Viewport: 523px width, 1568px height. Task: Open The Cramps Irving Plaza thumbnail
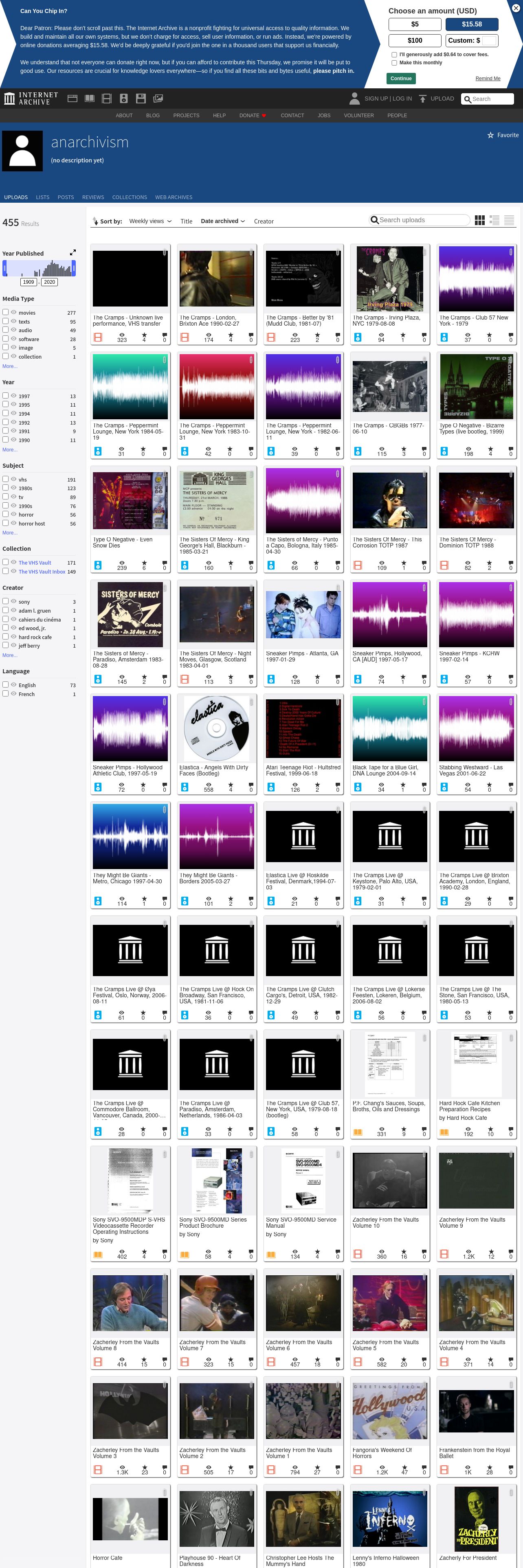pos(390,279)
